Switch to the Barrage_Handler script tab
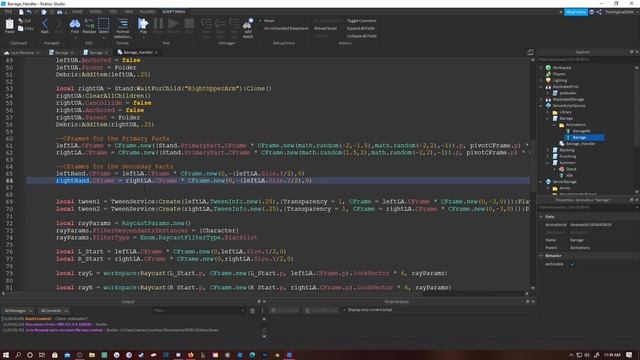 pos(138,52)
